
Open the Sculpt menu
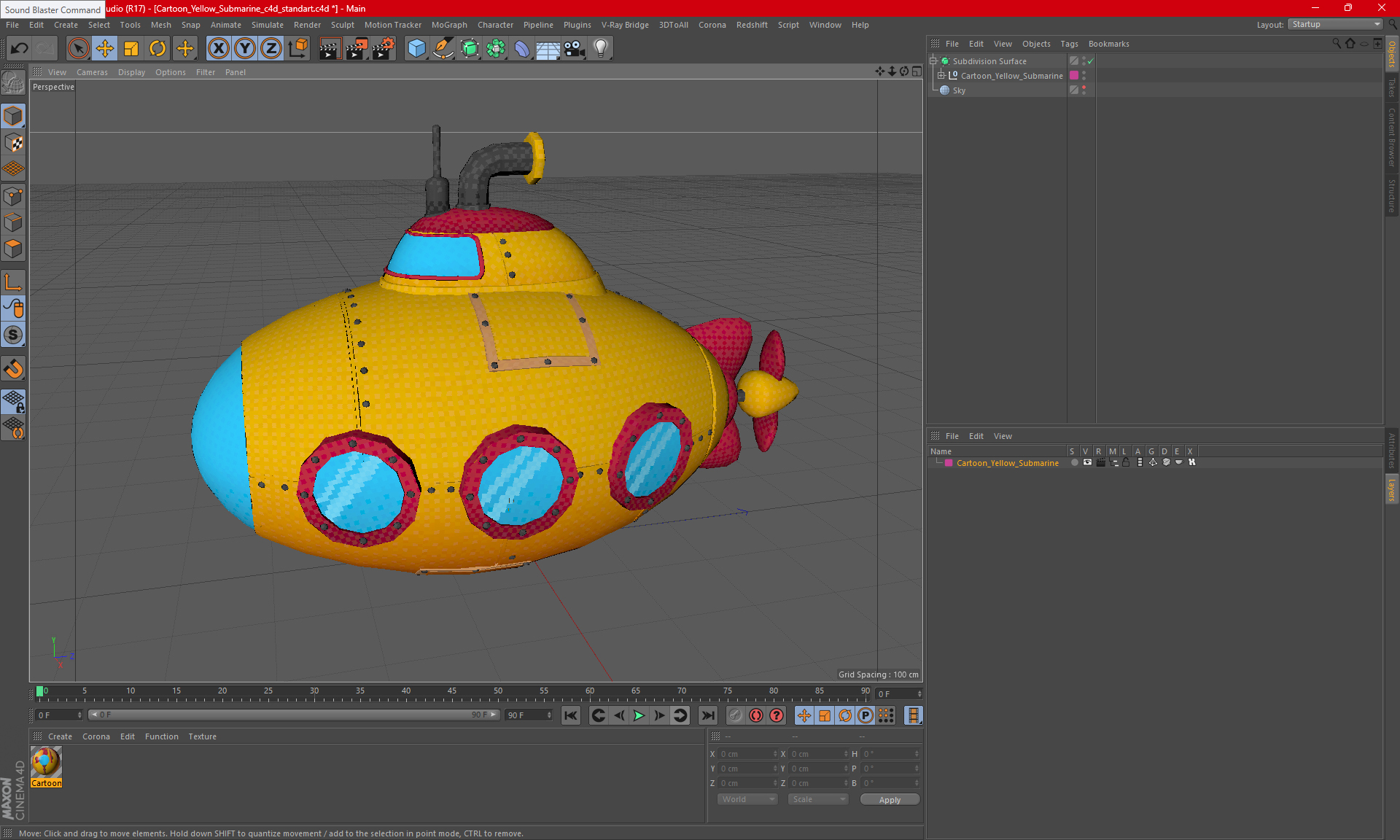(x=342, y=25)
